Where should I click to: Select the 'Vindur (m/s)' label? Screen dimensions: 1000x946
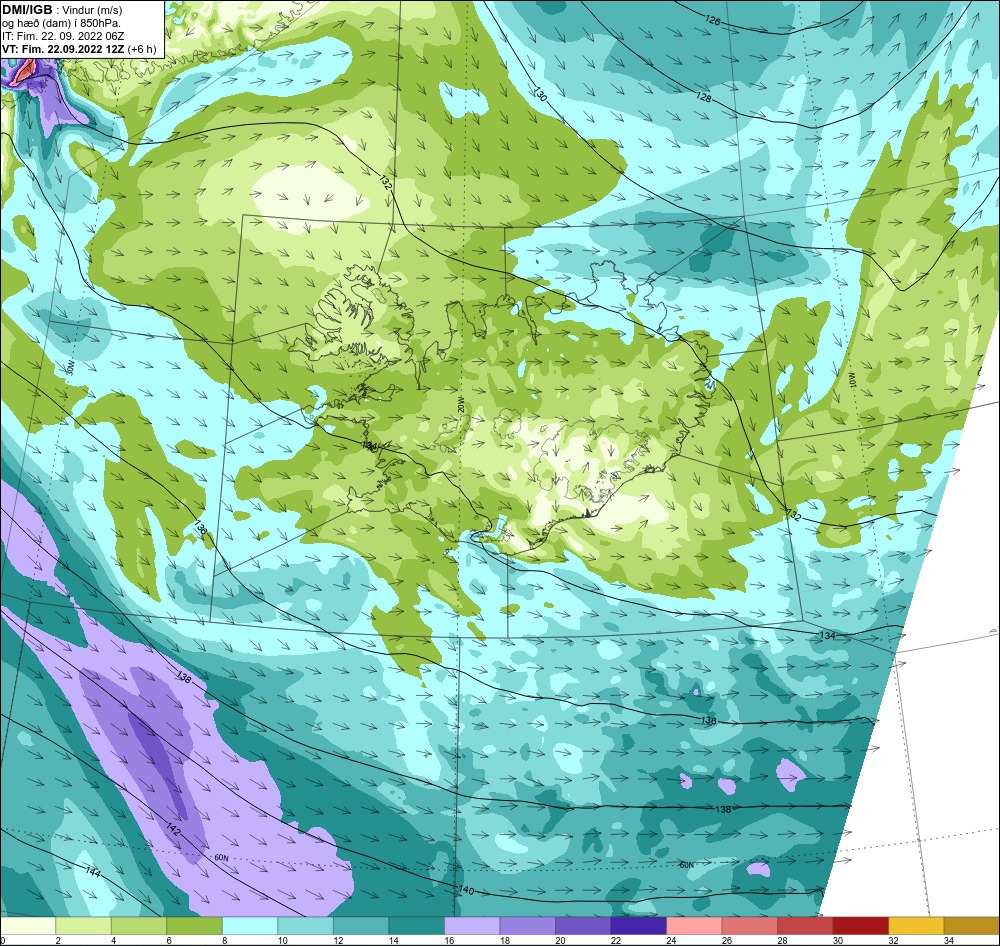pyautogui.click(x=92, y=11)
